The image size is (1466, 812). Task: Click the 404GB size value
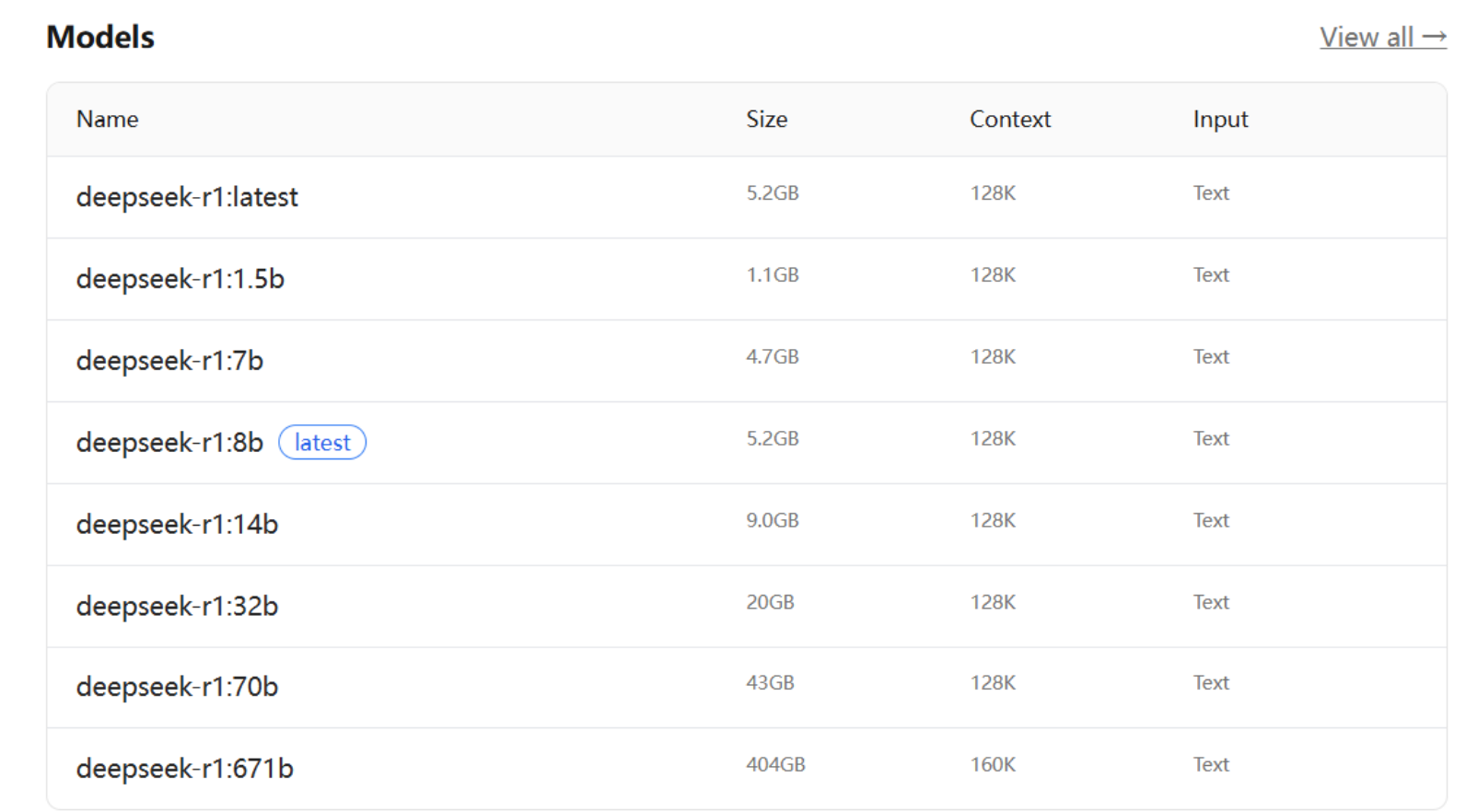(775, 765)
